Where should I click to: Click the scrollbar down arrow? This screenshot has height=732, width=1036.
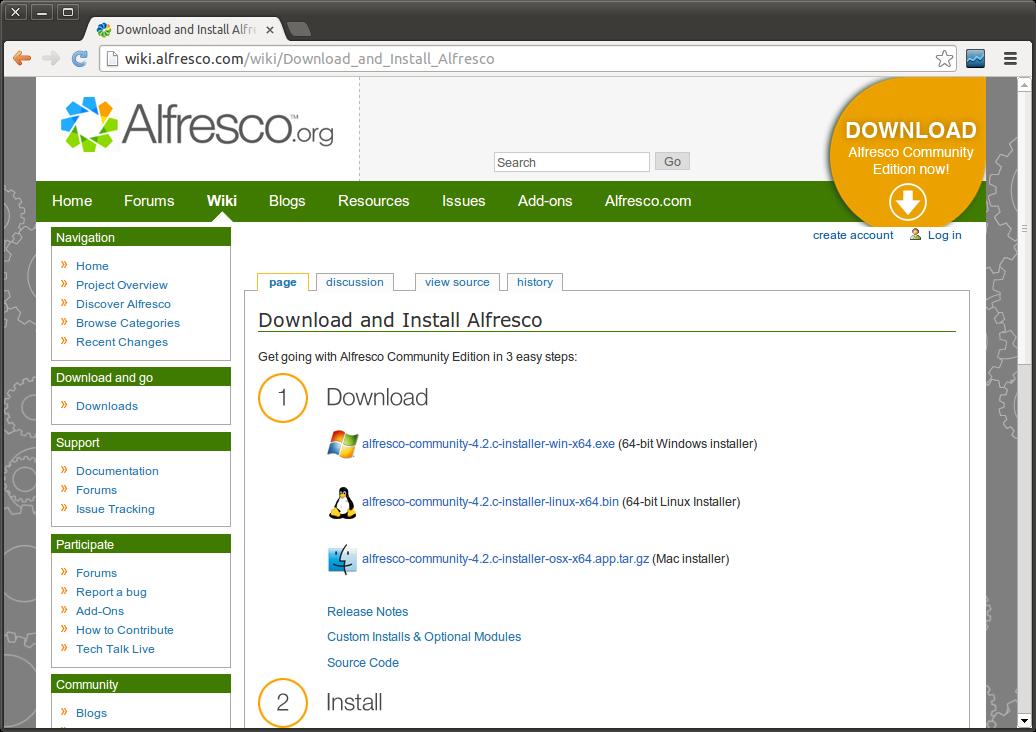click(1024, 721)
